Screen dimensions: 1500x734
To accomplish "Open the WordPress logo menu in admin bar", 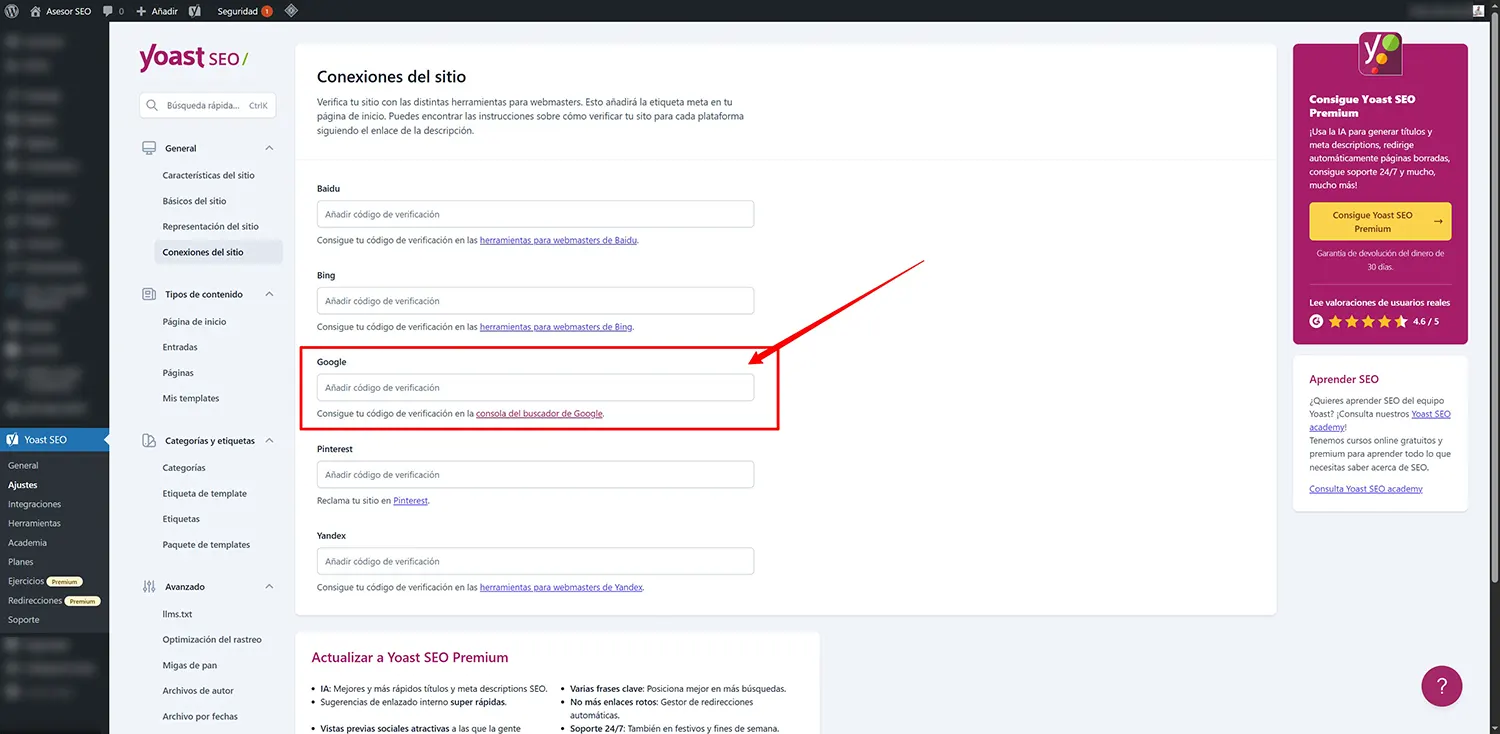I will (x=12, y=11).
